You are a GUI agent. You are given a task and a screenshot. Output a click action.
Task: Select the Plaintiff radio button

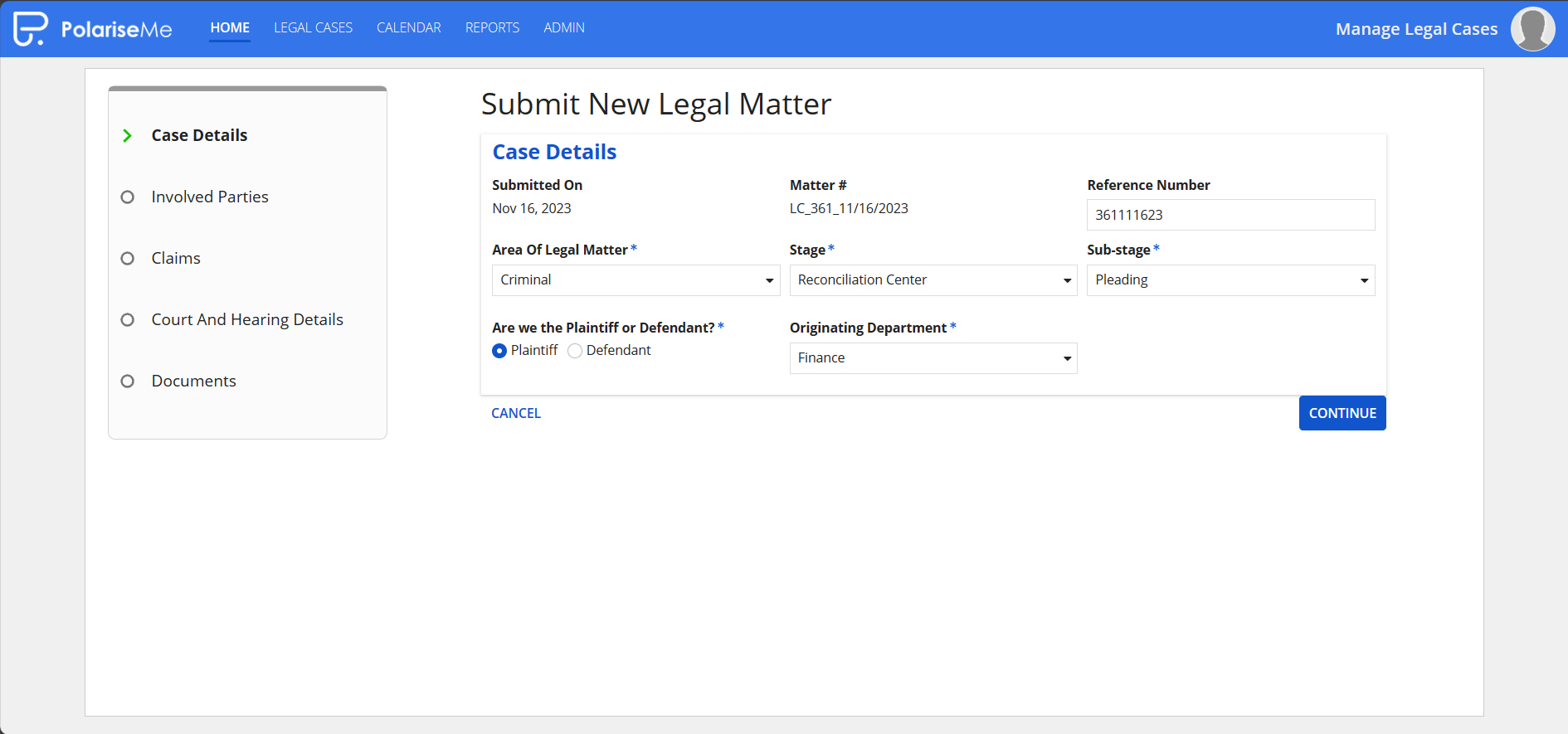tap(499, 351)
